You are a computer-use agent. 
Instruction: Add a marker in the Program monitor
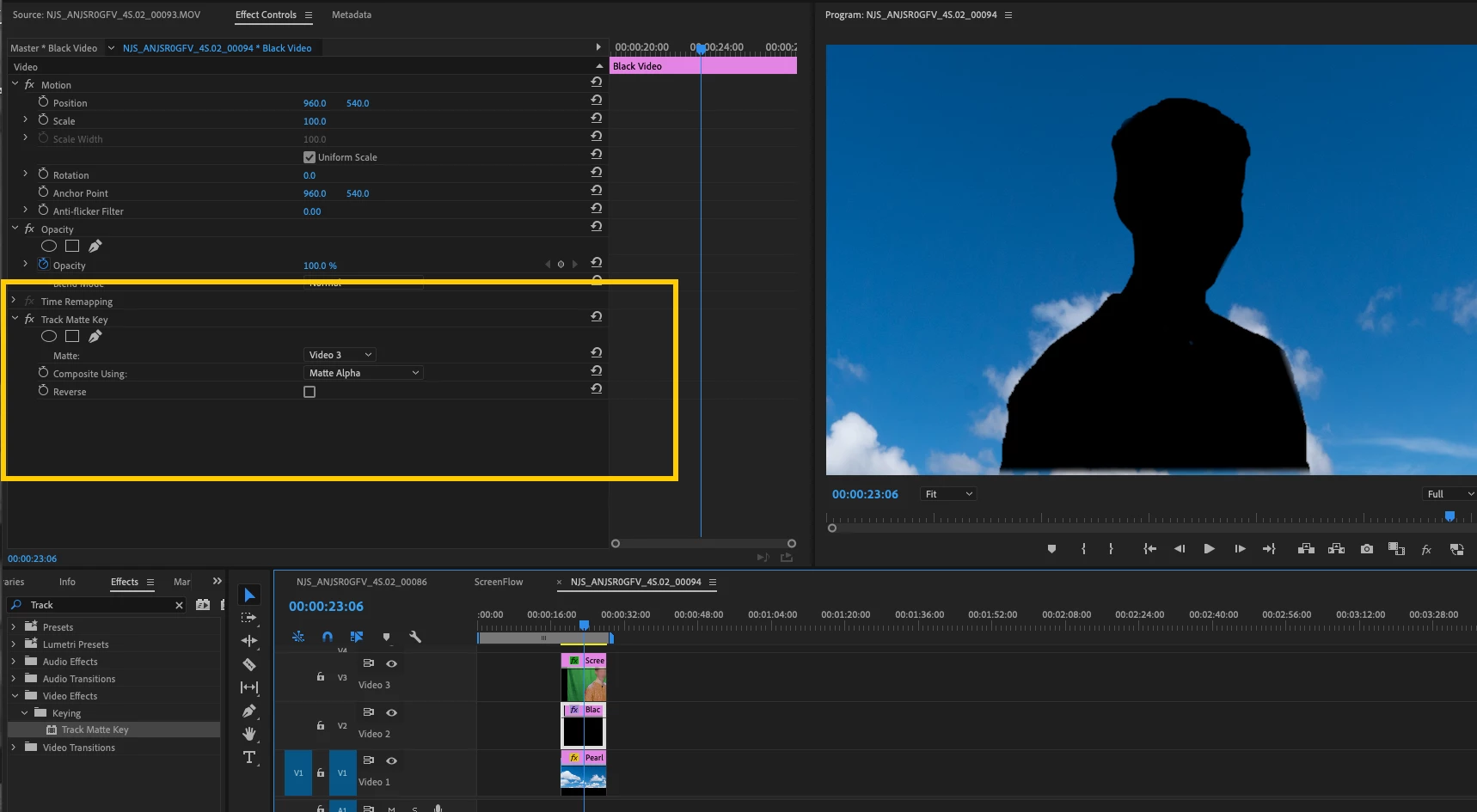(1051, 549)
